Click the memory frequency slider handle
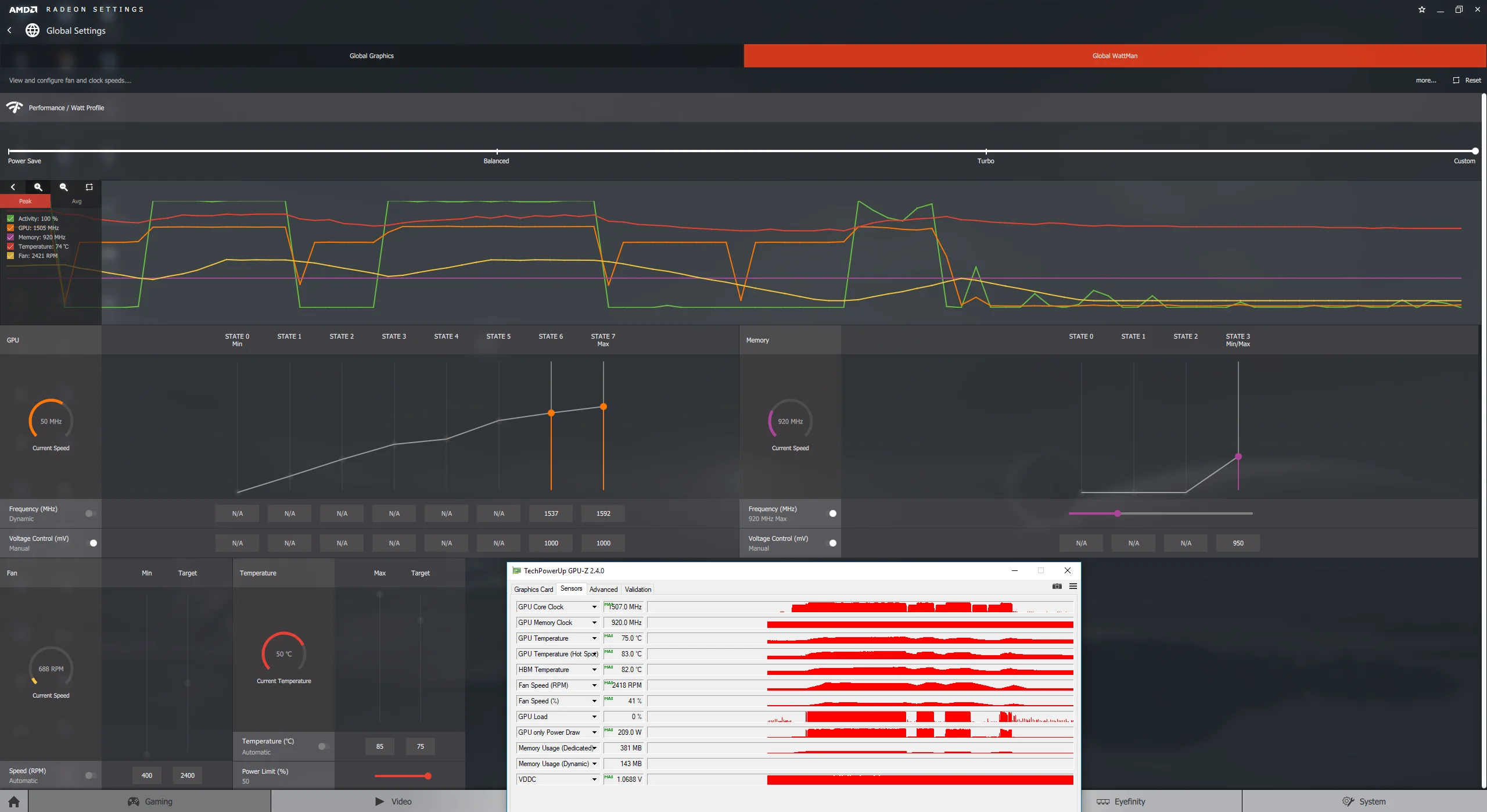 (x=1118, y=513)
